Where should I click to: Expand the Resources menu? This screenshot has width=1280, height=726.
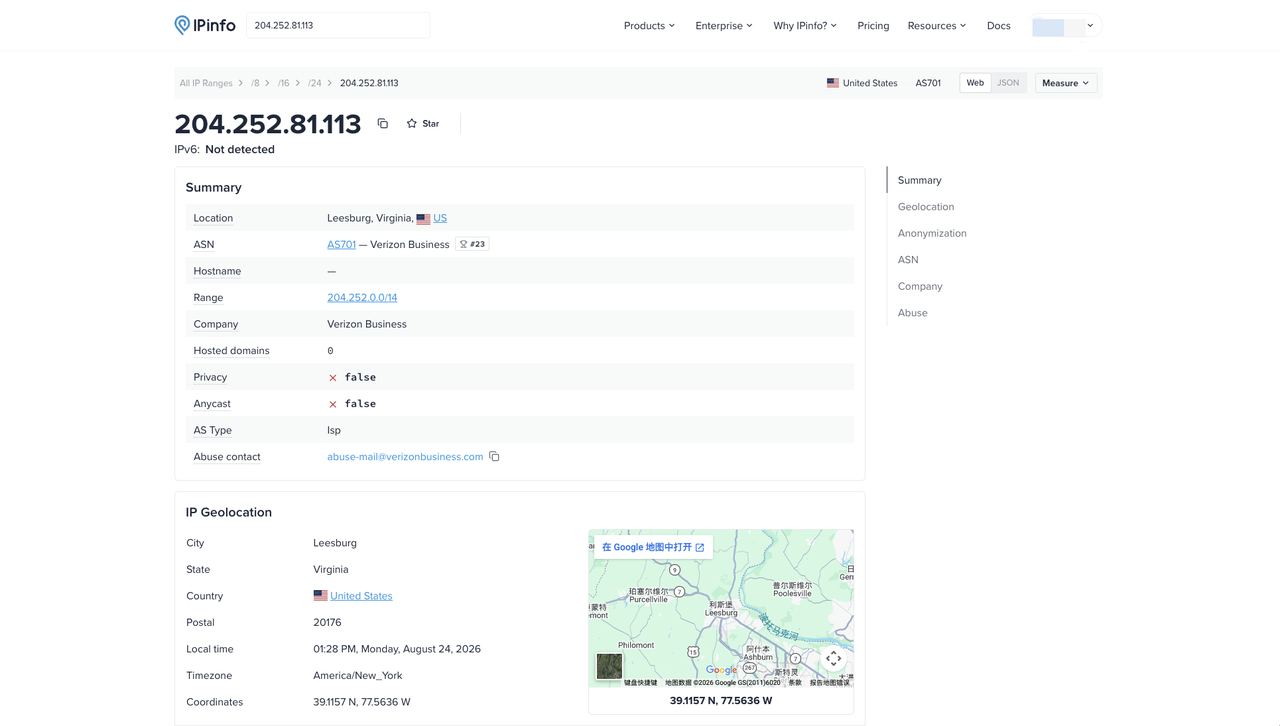(x=937, y=25)
